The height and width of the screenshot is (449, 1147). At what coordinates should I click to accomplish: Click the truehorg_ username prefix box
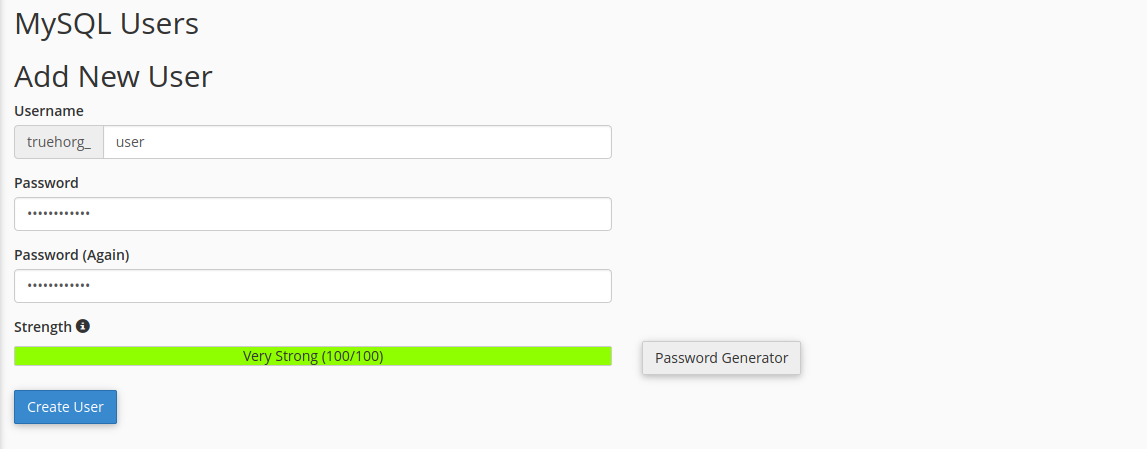pyautogui.click(x=59, y=142)
